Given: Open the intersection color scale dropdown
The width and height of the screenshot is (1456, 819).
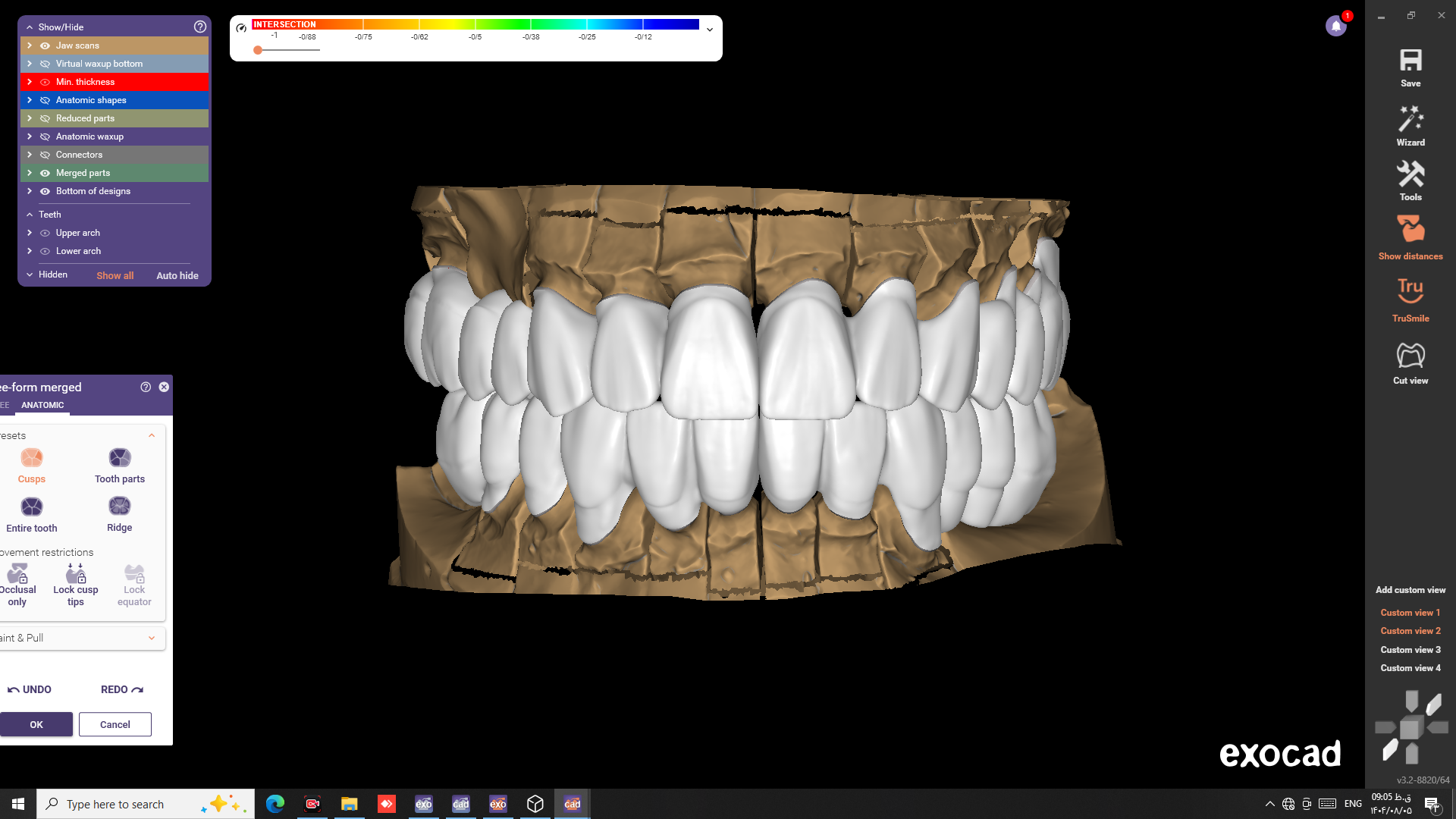Looking at the screenshot, I should coord(710,30).
